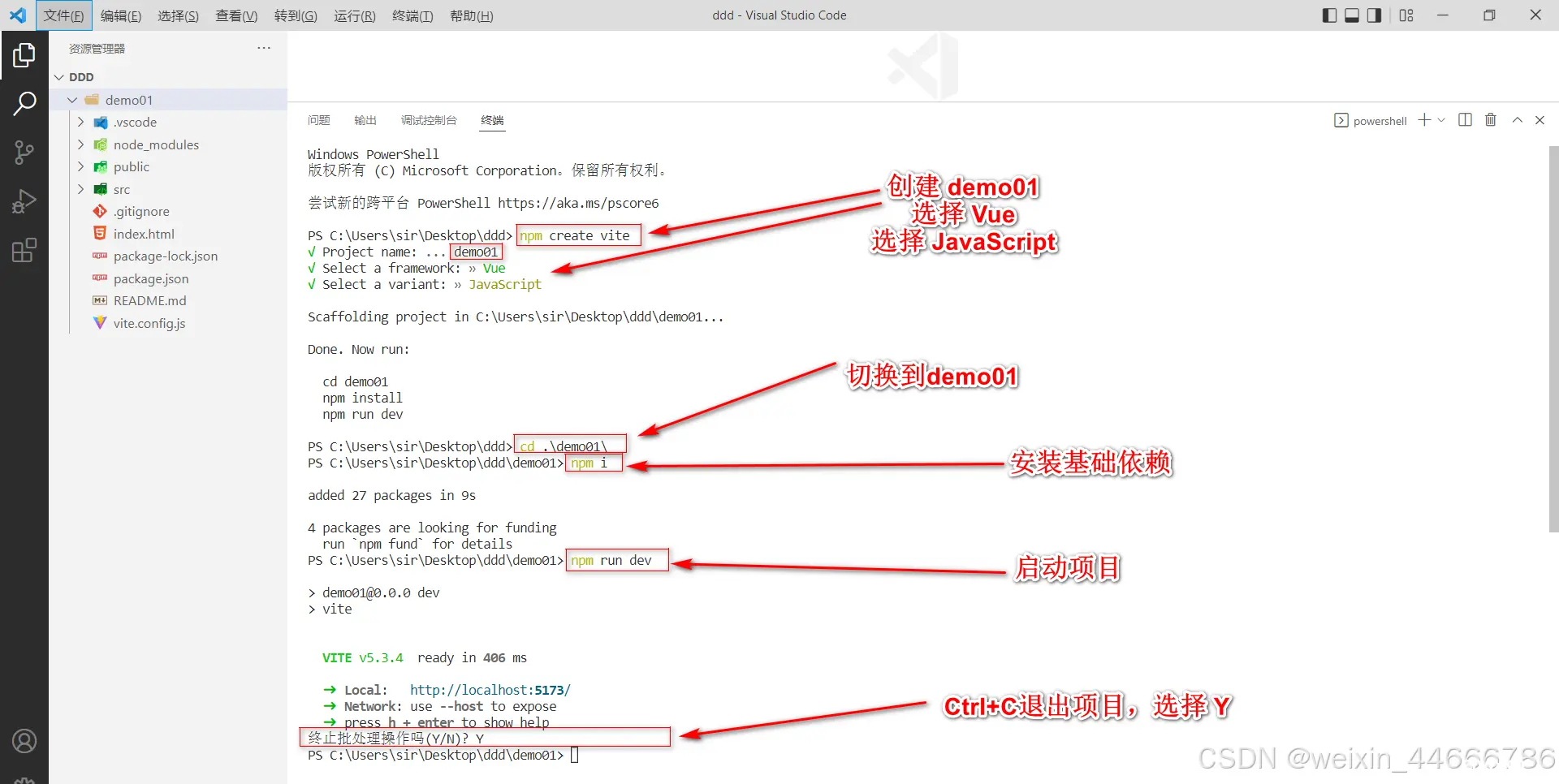Image resolution: width=1559 pixels, height=784 pixels.
Task: Open the 查看(V) menu
Action: coord(236,15)
